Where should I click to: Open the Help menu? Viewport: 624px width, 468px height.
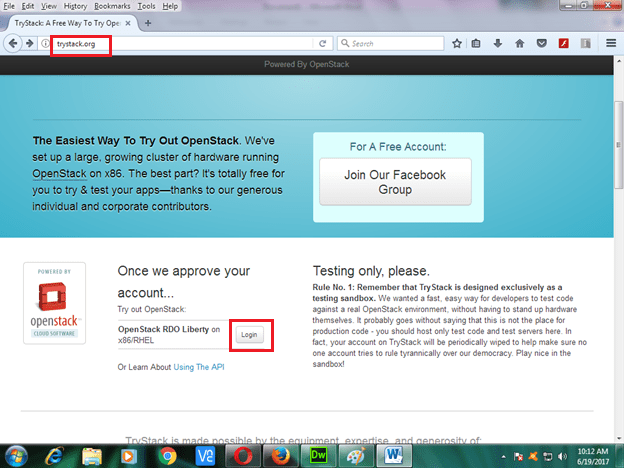click(170, 6)
